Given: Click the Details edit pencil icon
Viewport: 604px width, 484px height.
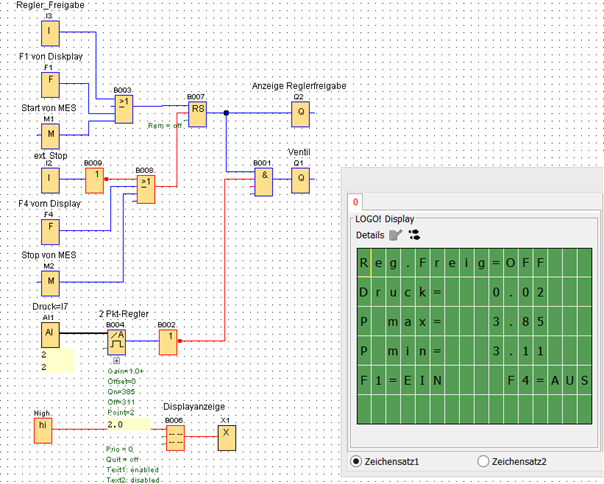Looking at the screenshot, I should pos(394,235).
